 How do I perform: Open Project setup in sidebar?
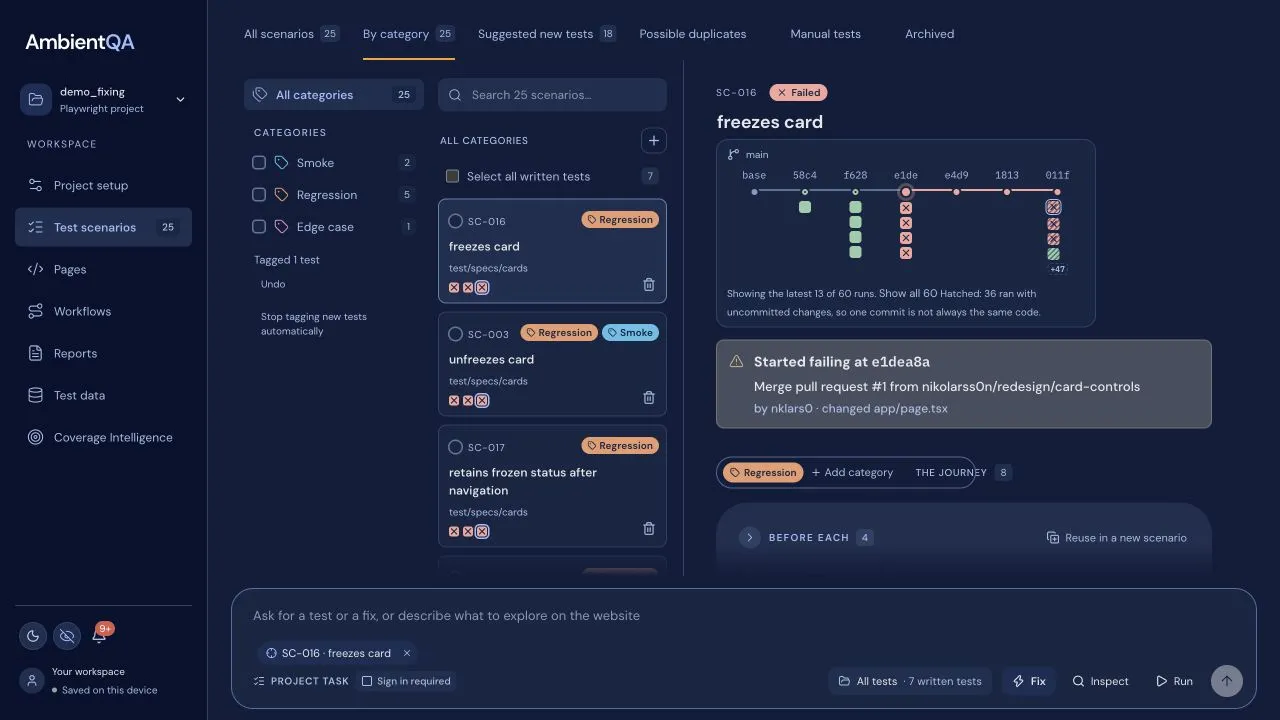click(103, 185)
